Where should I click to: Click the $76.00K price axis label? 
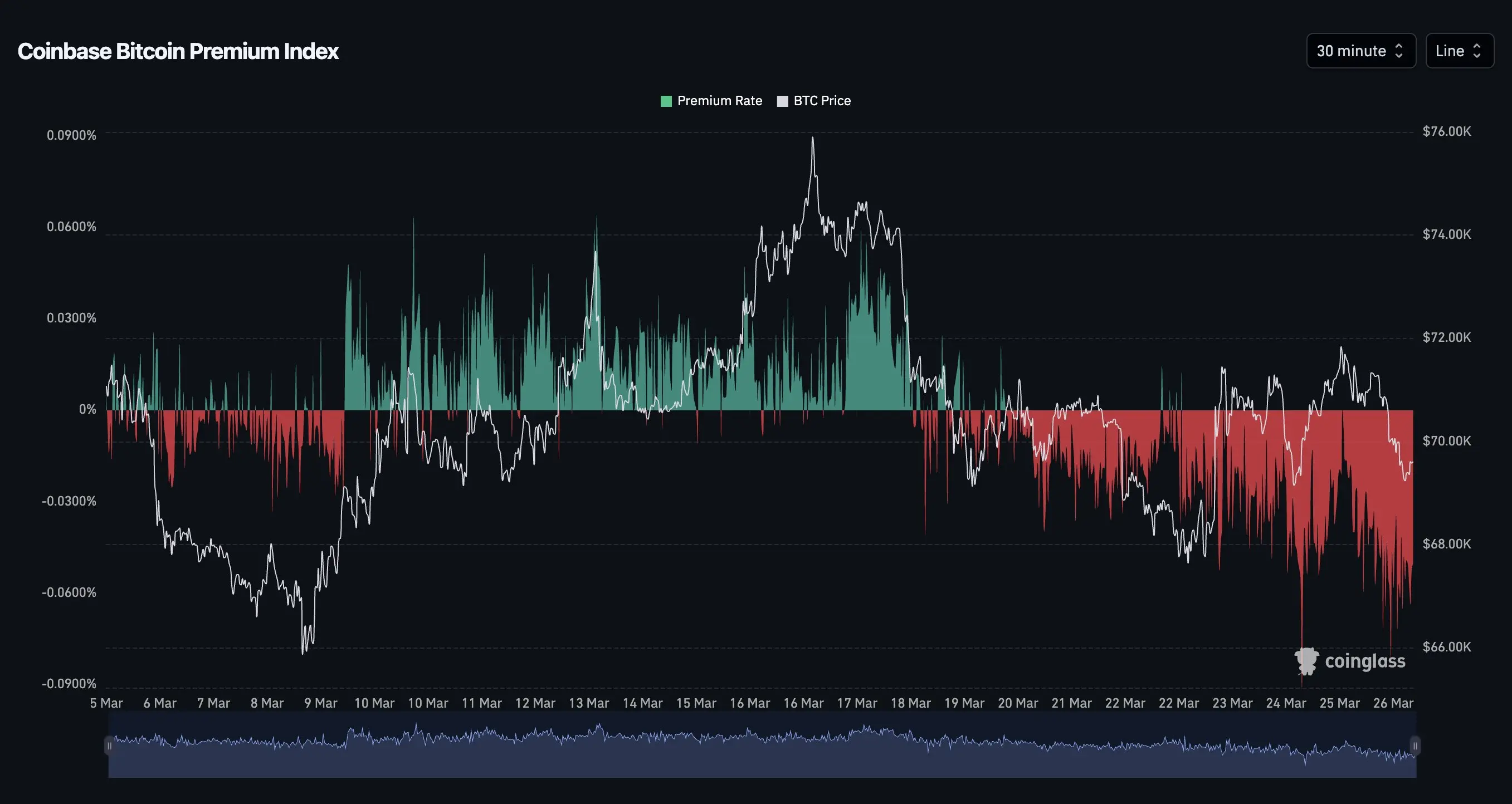1446,131
